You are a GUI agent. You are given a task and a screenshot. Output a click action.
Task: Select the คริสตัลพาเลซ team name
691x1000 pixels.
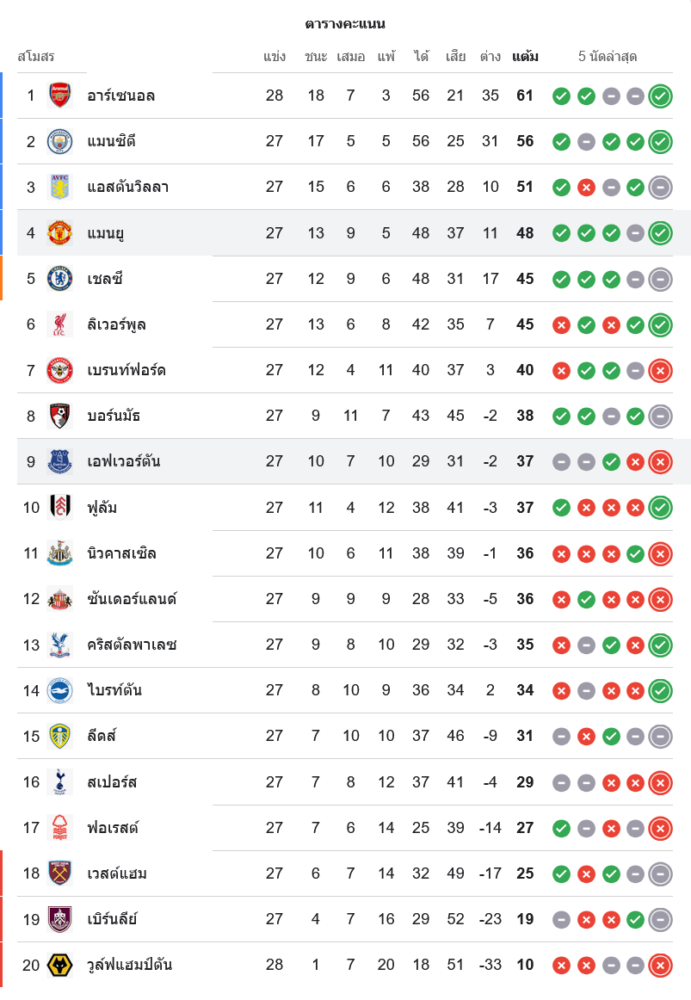pos(132,644)
